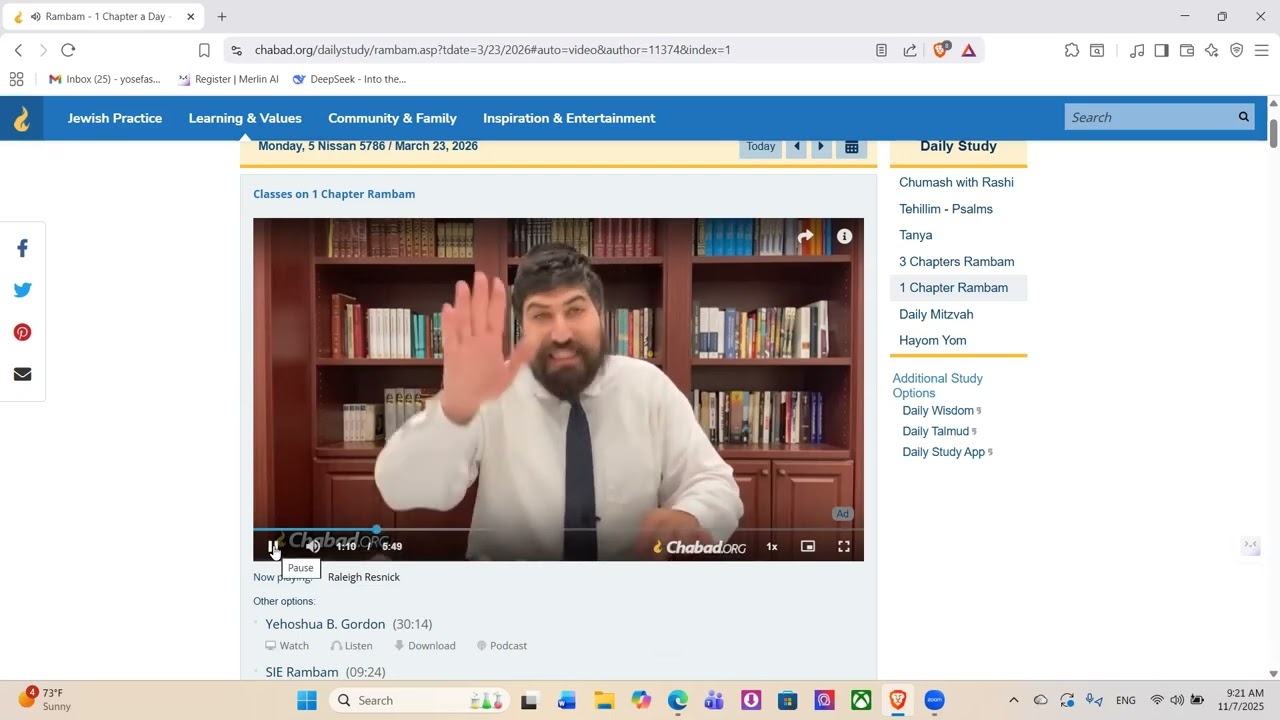Open Daily Wisdom additional study option
Screen dimensions: 1280x720
point(938,411)
